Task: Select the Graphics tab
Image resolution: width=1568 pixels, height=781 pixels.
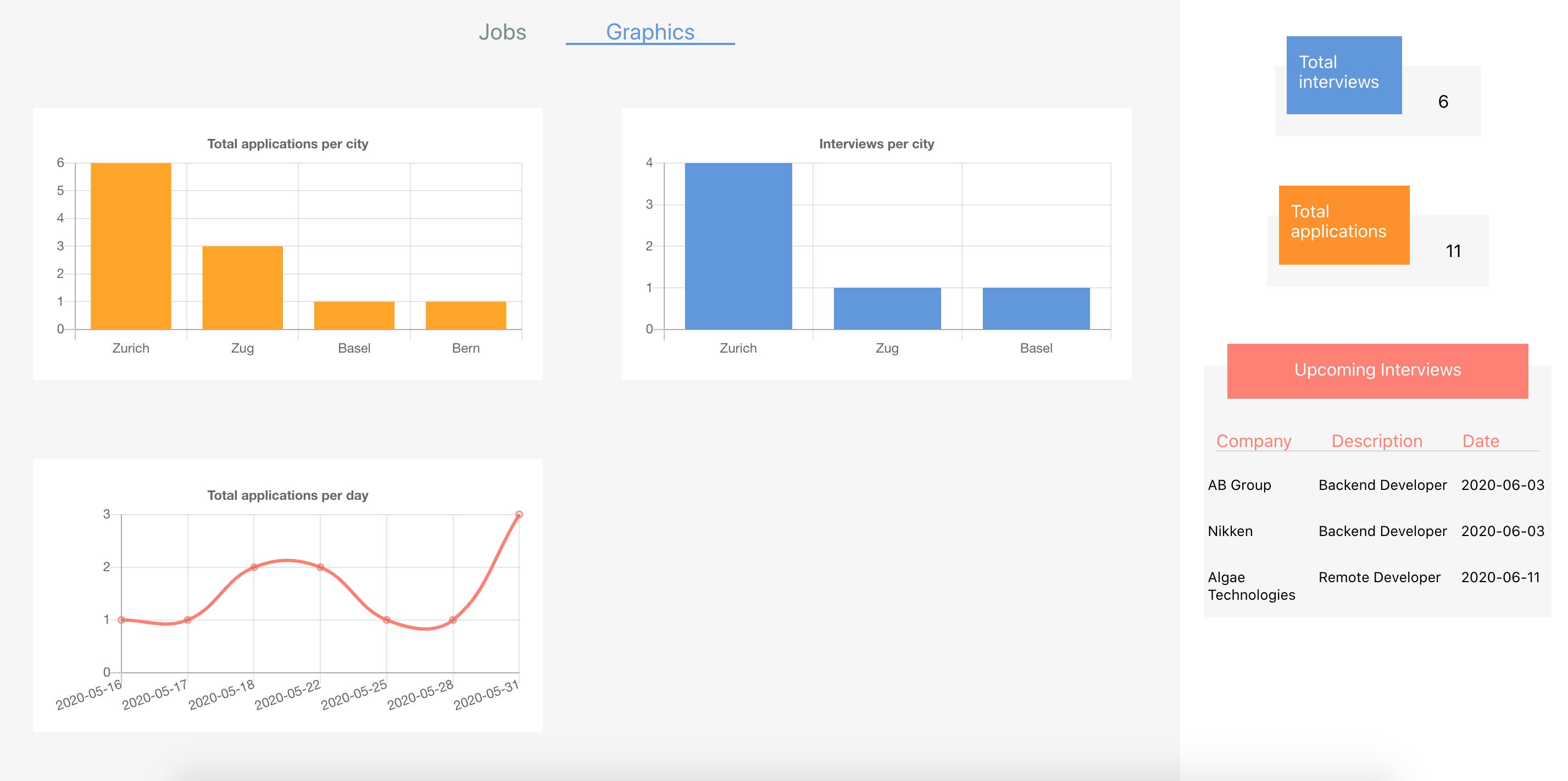Action: tap(649, 32)
